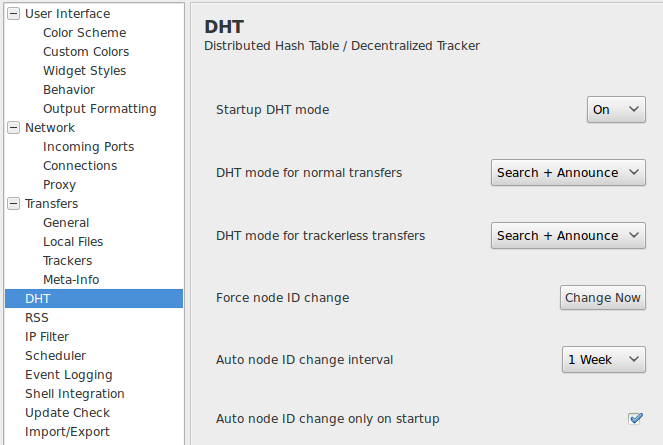Open Auto node ID change interval dropdown

click(x=604, y=360)
